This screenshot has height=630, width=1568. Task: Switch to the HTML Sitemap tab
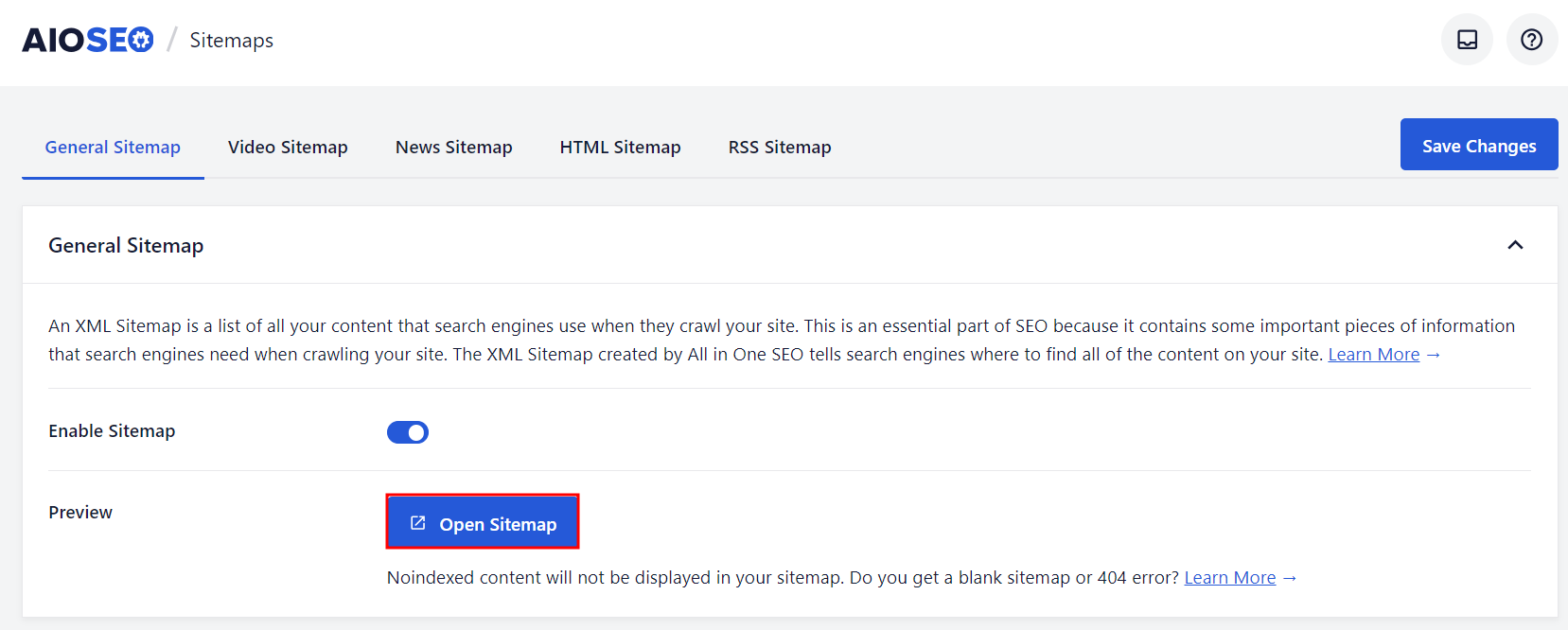620,147
